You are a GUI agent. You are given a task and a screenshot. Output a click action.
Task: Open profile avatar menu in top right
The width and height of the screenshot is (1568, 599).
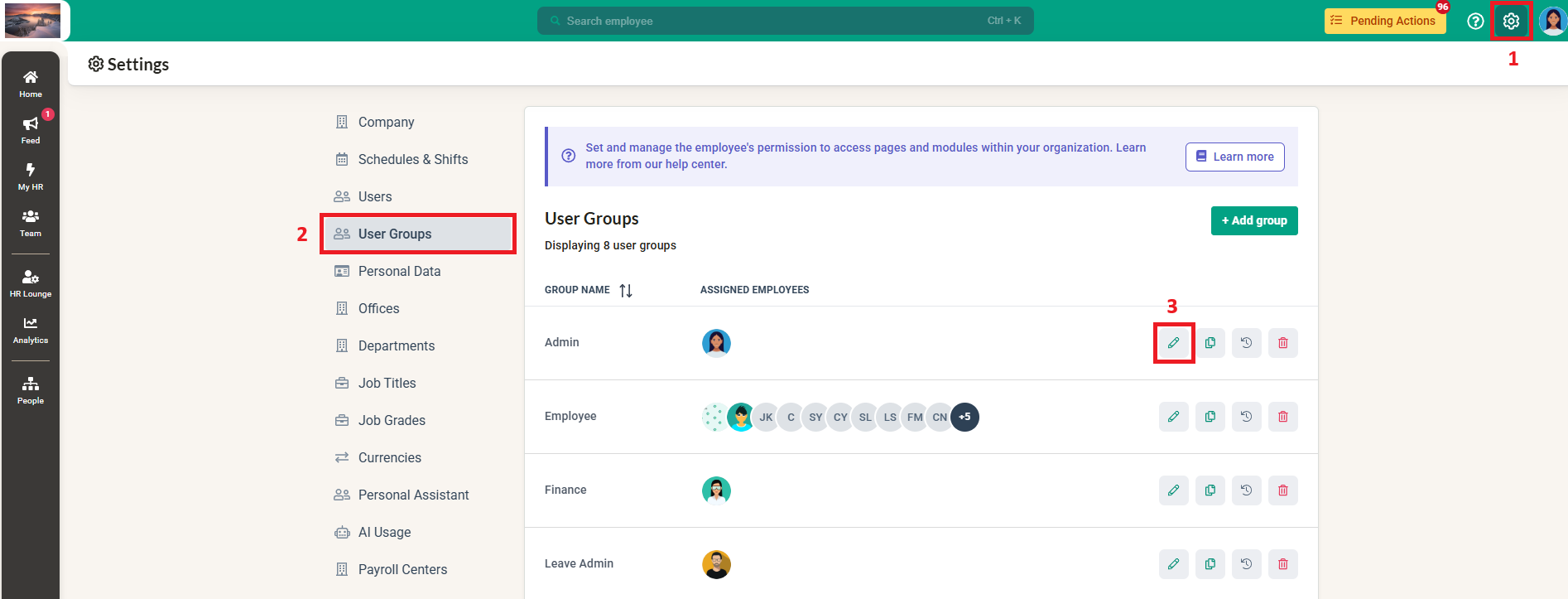pyautogui.click(x=1552, y=22)
